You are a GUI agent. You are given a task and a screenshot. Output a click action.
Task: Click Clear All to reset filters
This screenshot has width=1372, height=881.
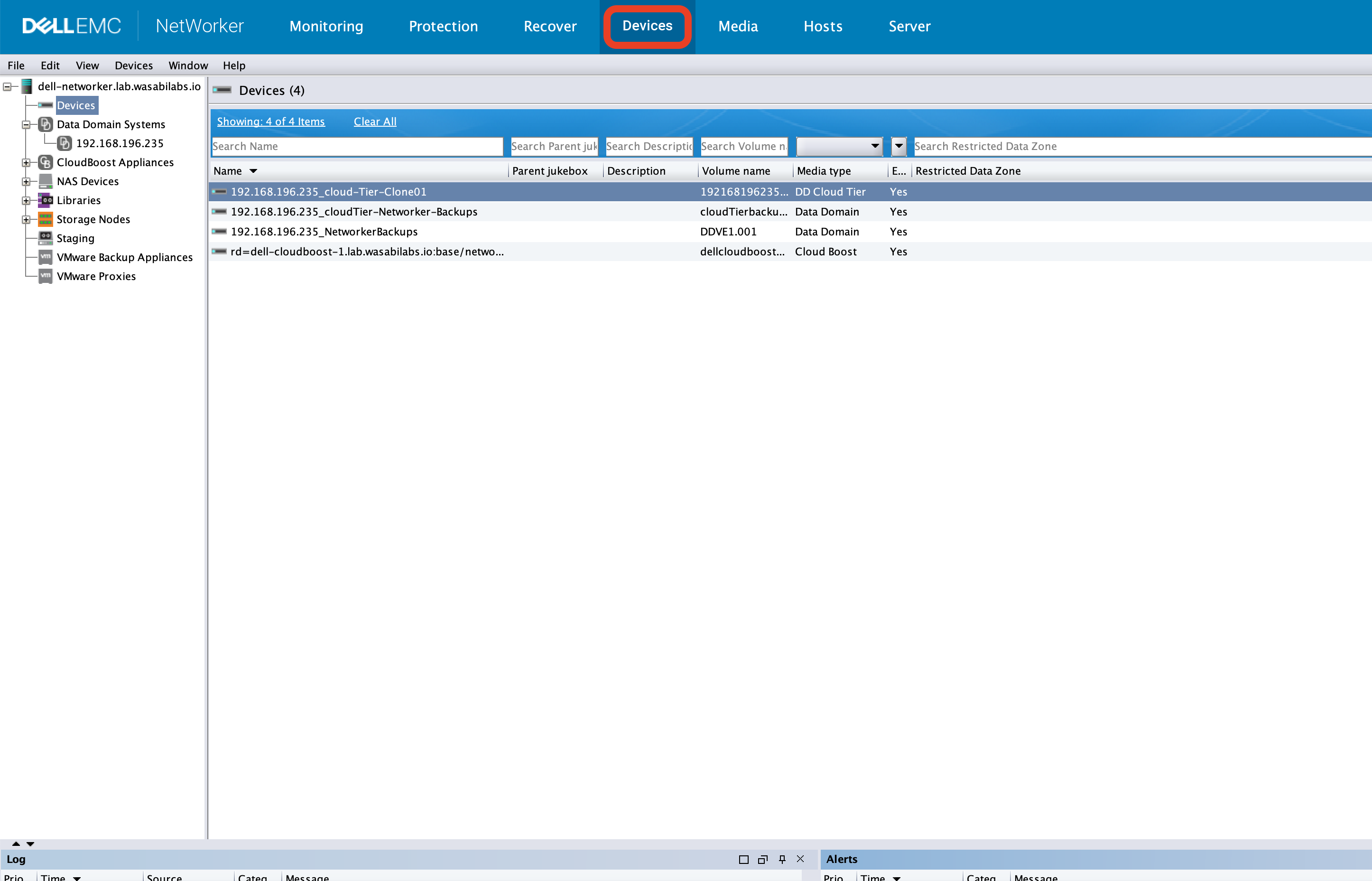[375, 121]
